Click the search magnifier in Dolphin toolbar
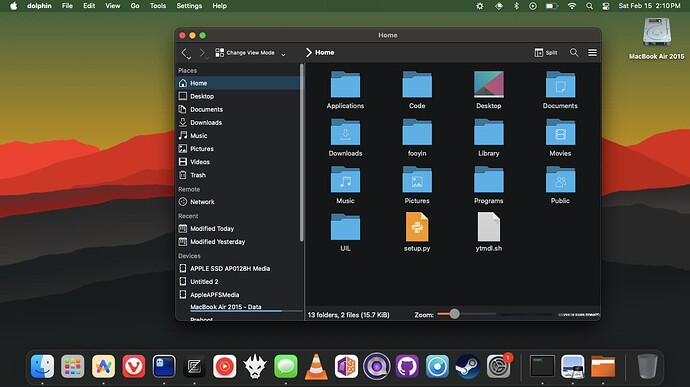690x387 pixels. [x=574, y=52]
